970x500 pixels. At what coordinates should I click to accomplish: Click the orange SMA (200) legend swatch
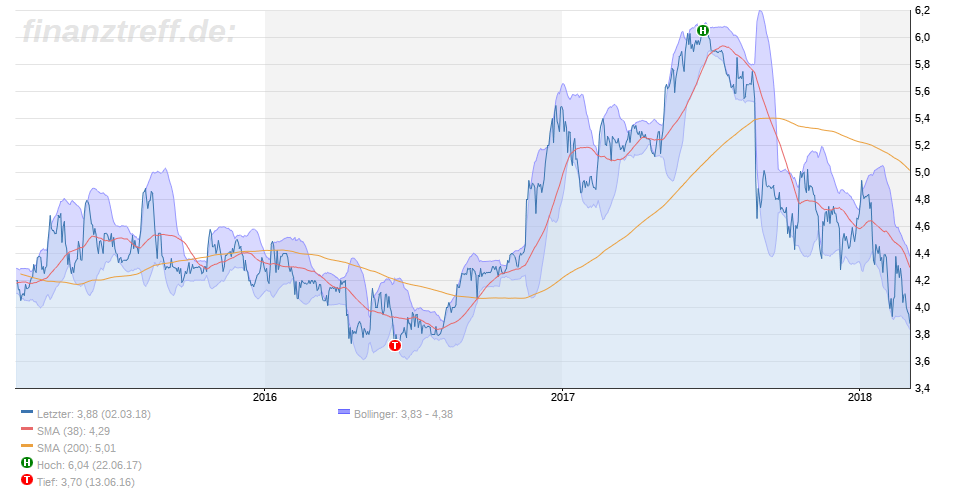point(27,447)
